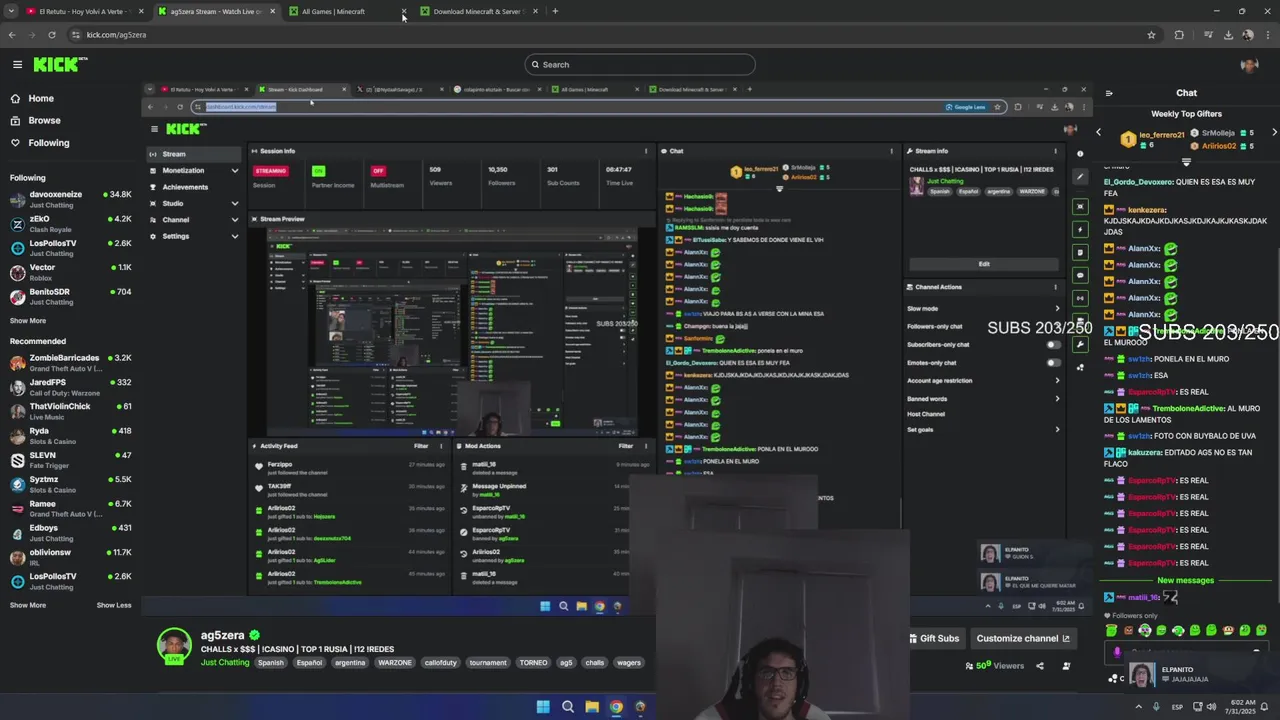
Task: Show next top gifters with right arrow
Action: coord(1274,132)
